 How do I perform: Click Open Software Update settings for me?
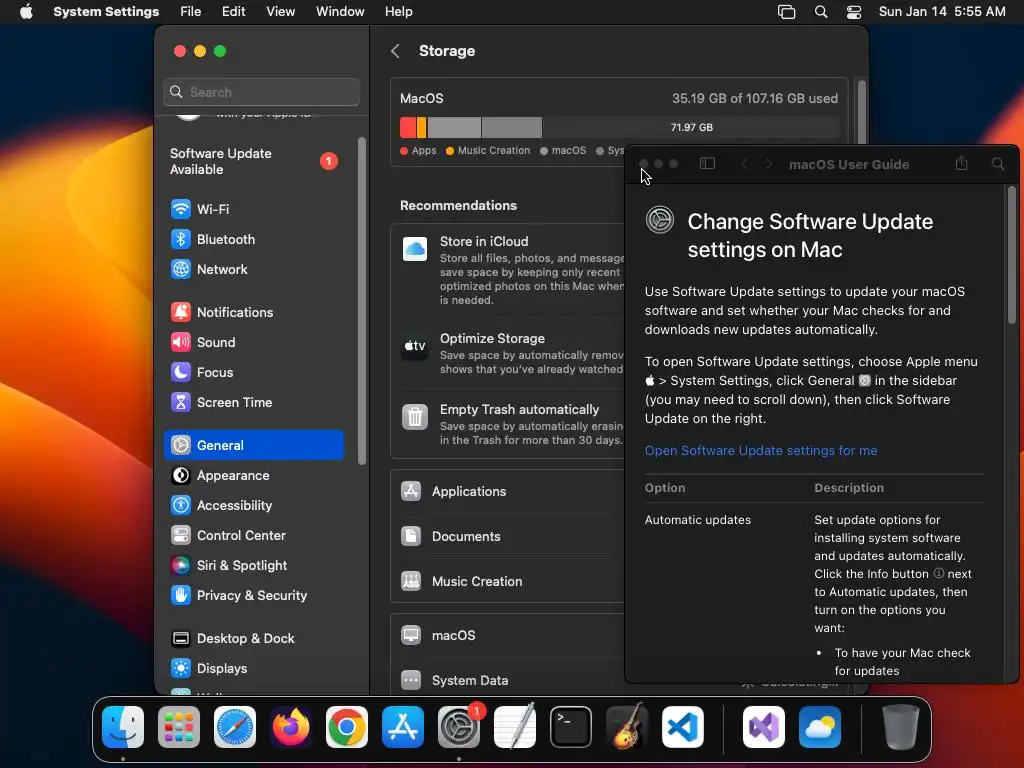click(x=761, y=451)
